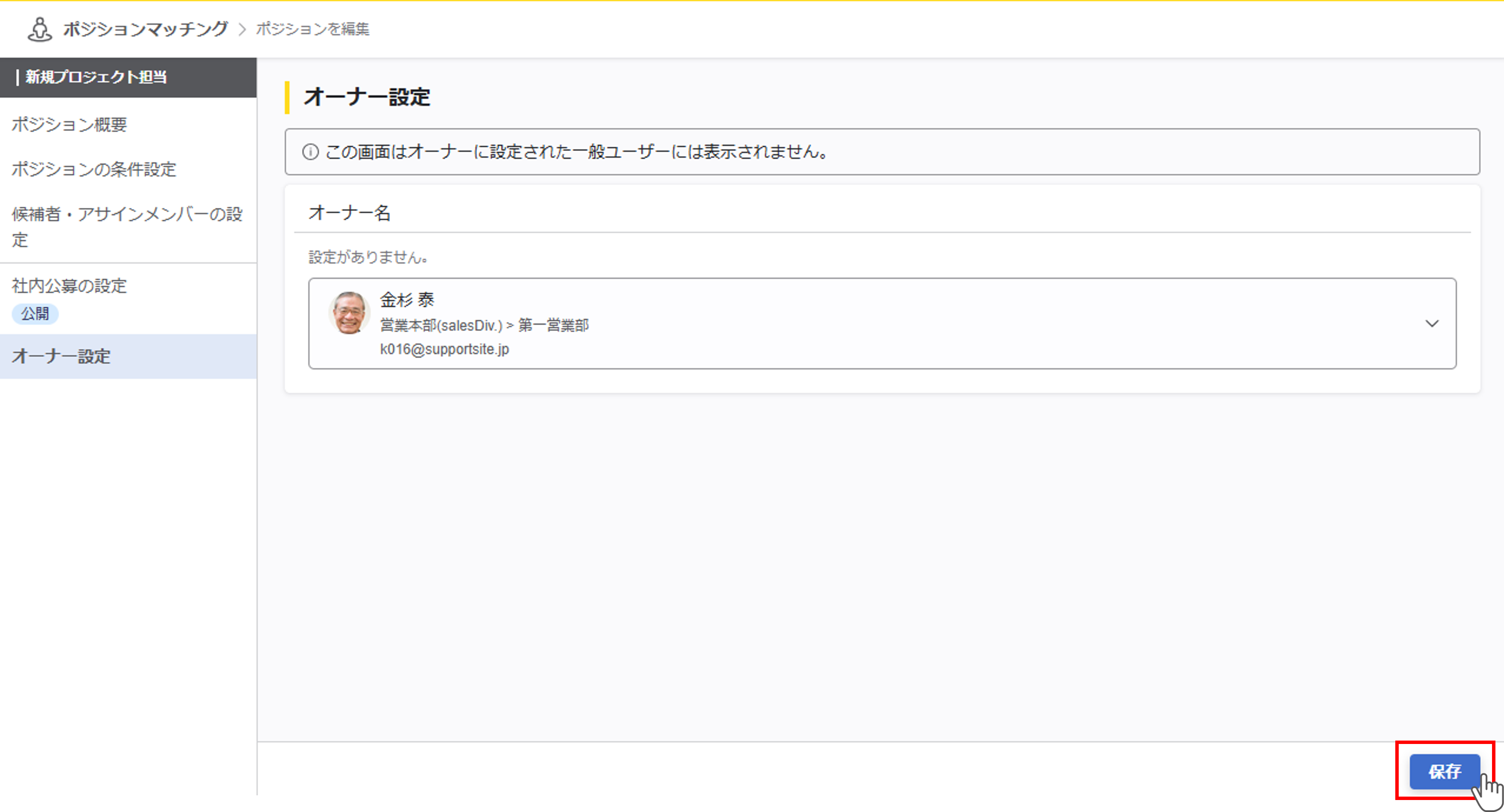Click the 設定がありません message text
1504x812 pixels.
coord(368,257)
